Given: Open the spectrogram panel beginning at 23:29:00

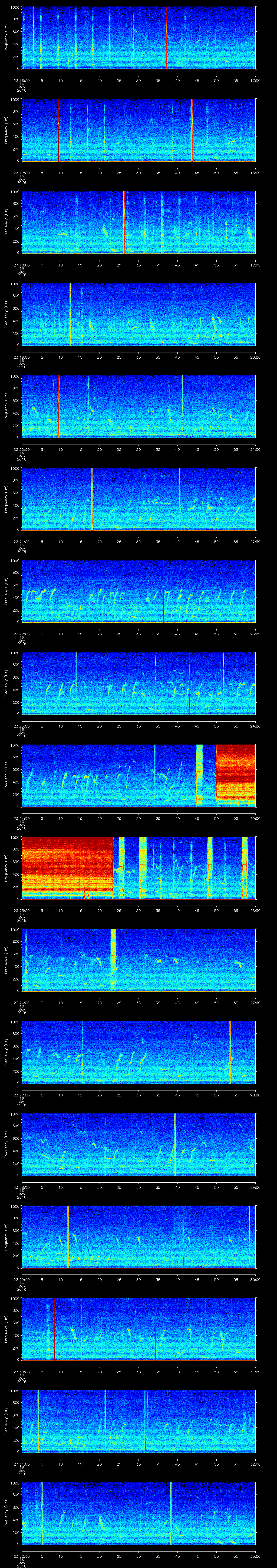Looking at the screenshot, I should pyautogui.click(x=139, y=1237).
